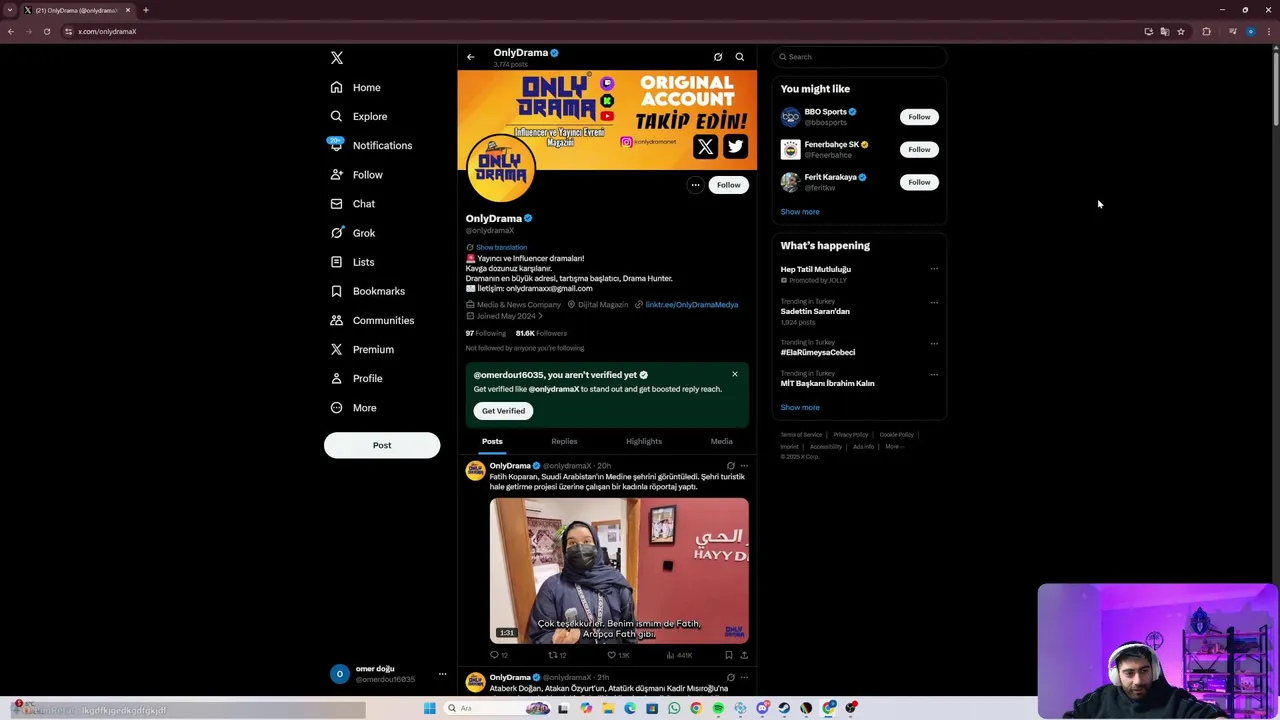The height and width of the screenshot is (720, 1280).
Task: Search OnlyDrama's posts with magnifier icon
Action: click(x=740, y=57)
